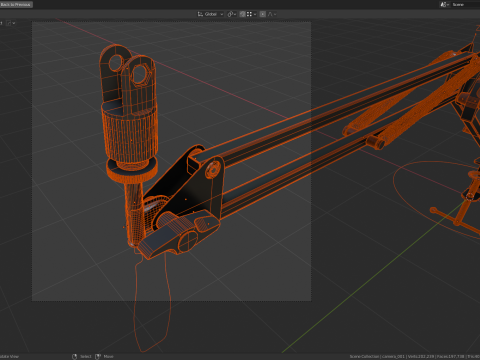
Task: Open the pivot point dropdown
Action: [x=232, y=14]
